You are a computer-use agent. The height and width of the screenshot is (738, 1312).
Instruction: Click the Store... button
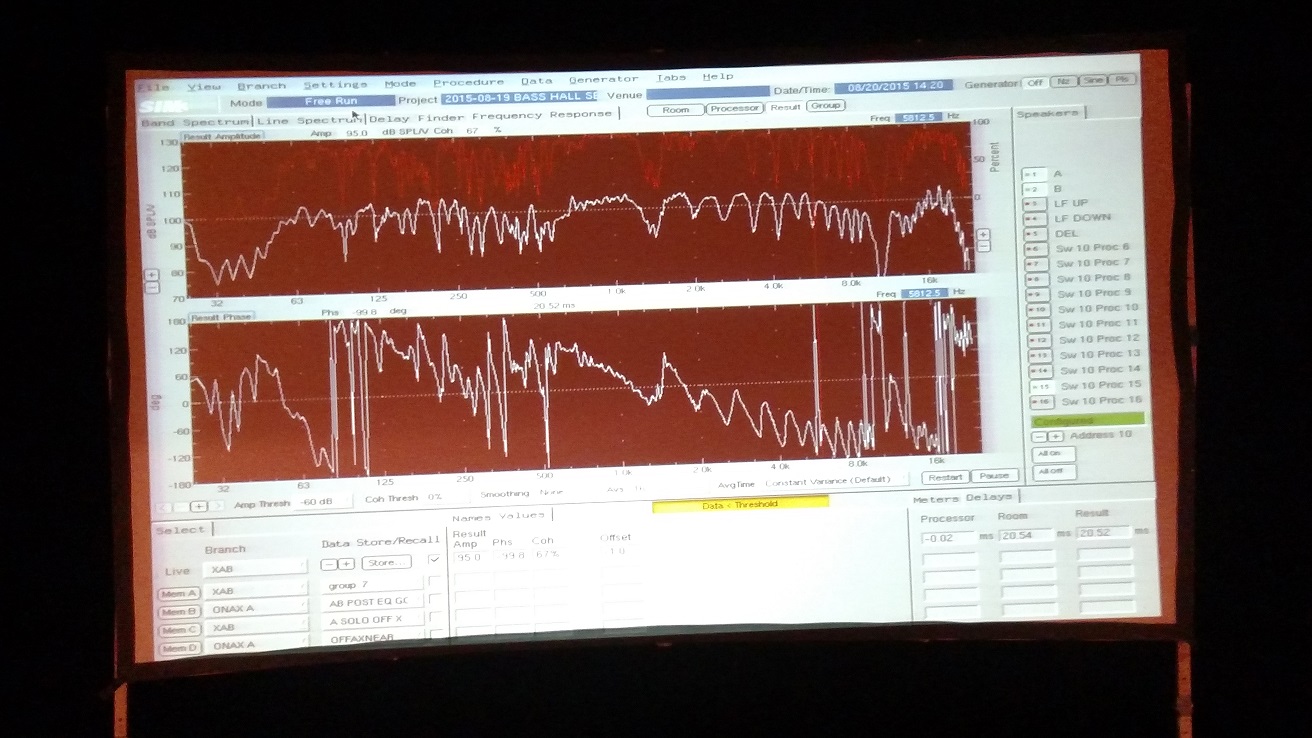386,563
